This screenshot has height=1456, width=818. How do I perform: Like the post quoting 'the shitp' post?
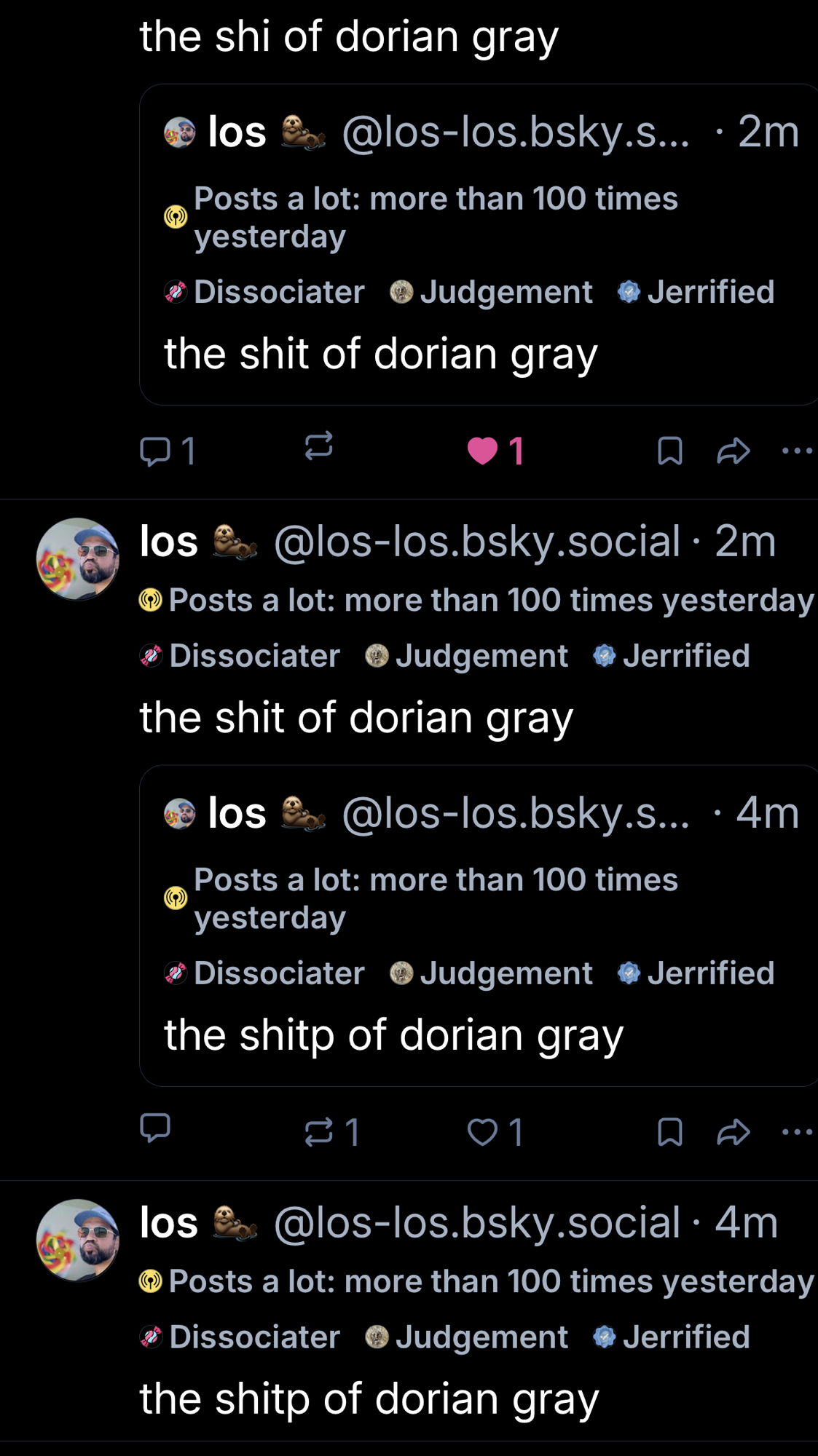482,1133
